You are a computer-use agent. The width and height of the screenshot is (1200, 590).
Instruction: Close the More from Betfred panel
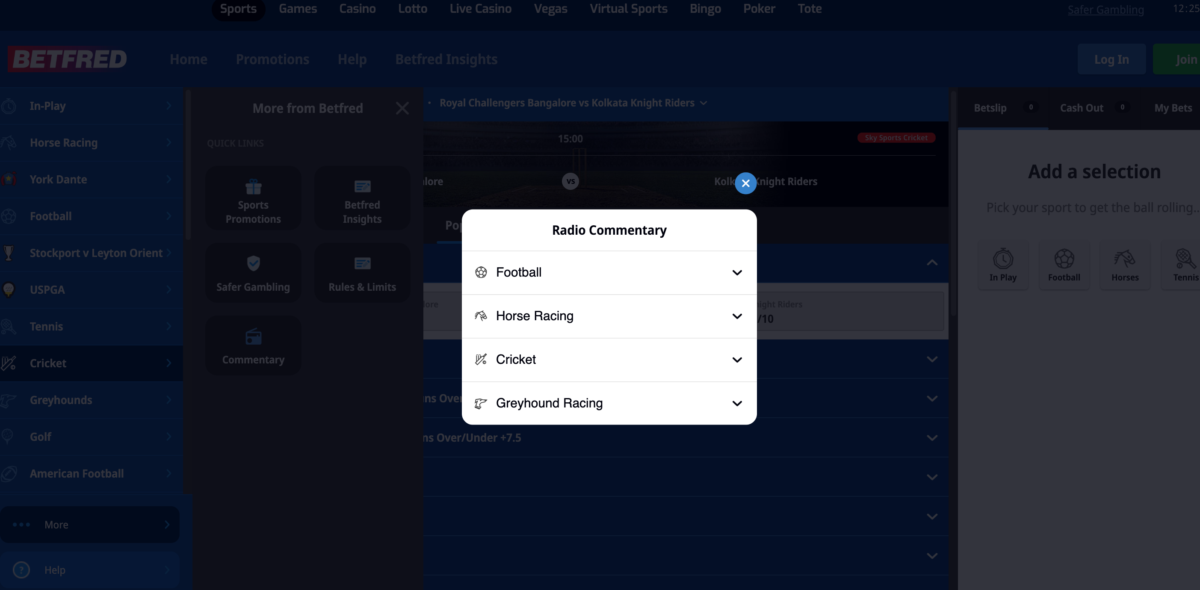click(x=402, y=108)
